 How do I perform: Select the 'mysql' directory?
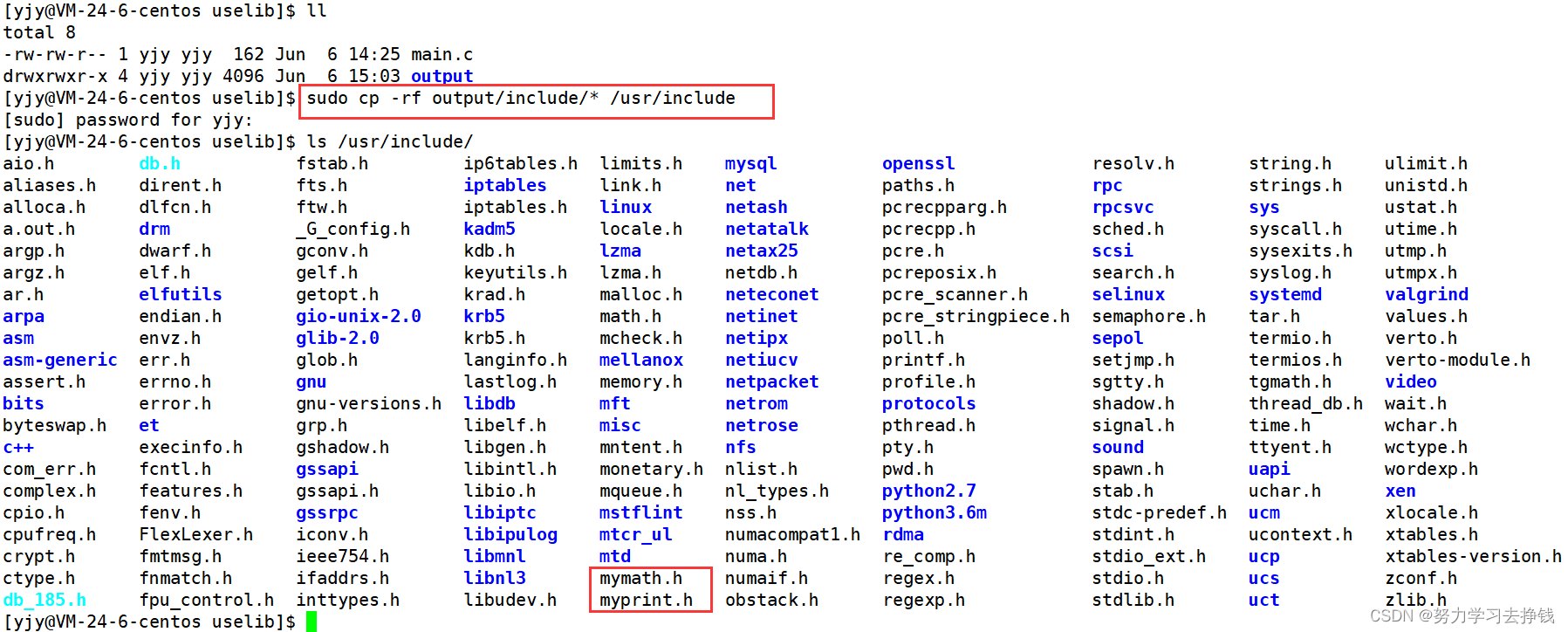tap(750, 164)
